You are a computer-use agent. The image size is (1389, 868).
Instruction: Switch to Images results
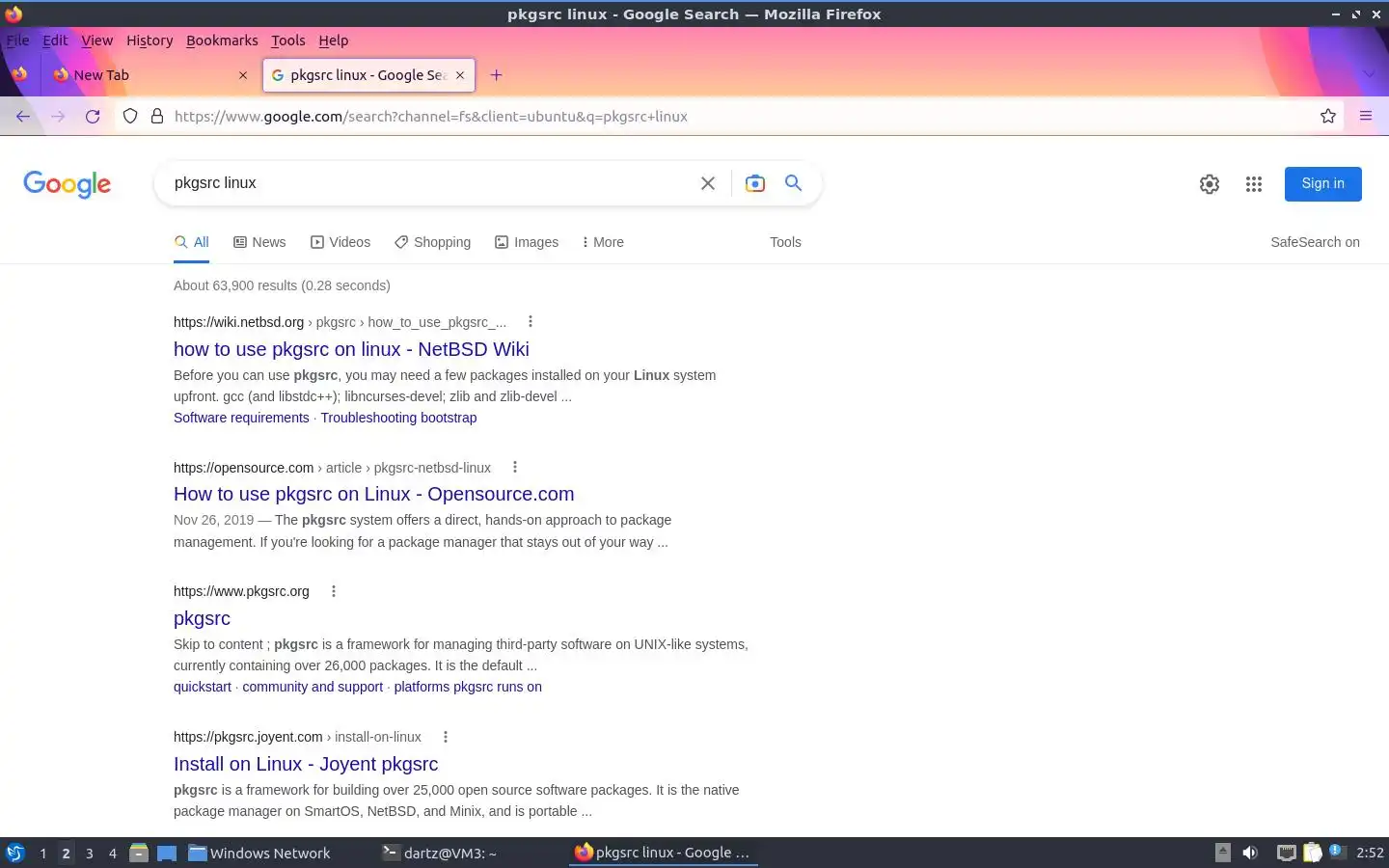pos(527,242)
